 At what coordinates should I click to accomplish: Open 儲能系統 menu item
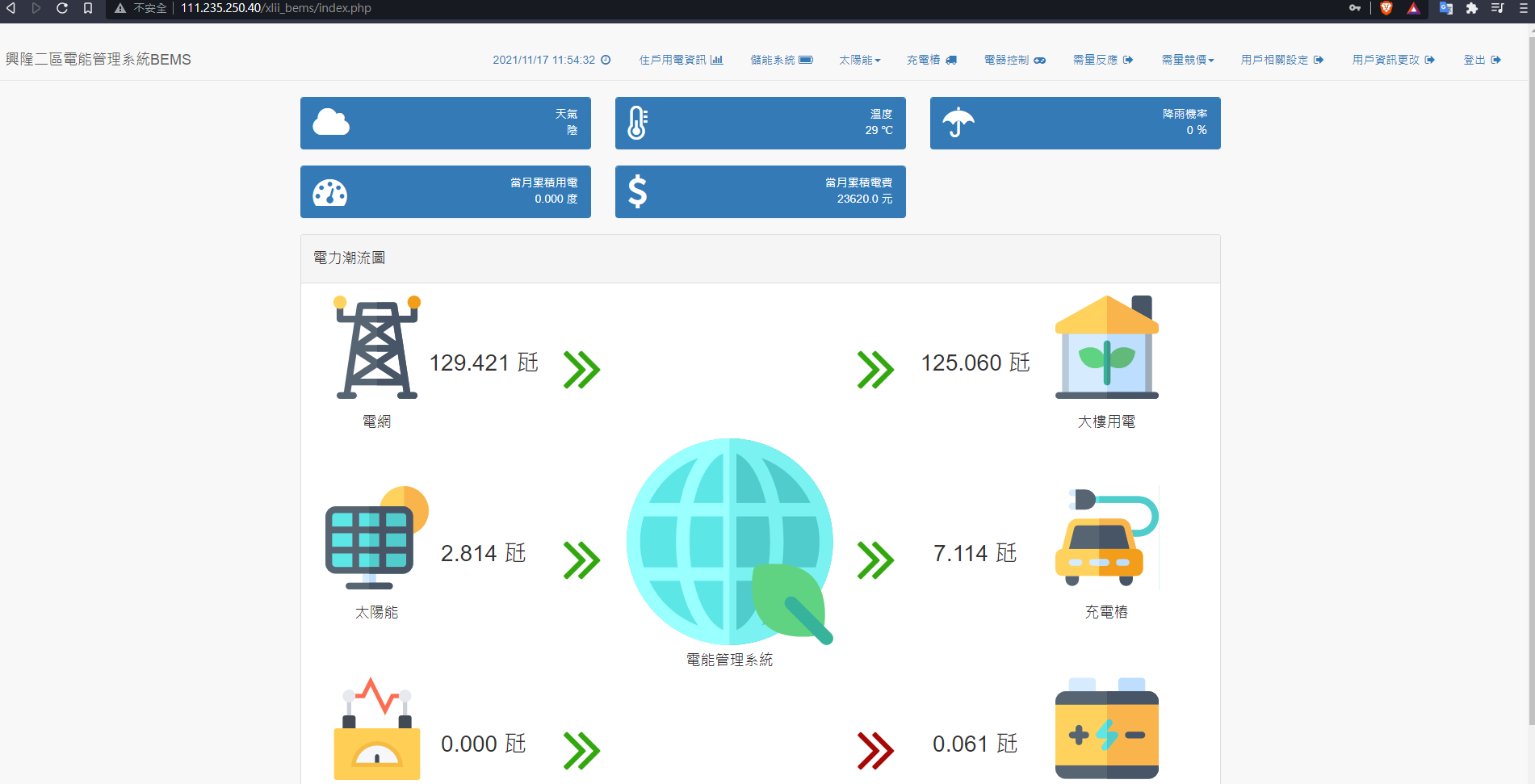coord(782,60)
